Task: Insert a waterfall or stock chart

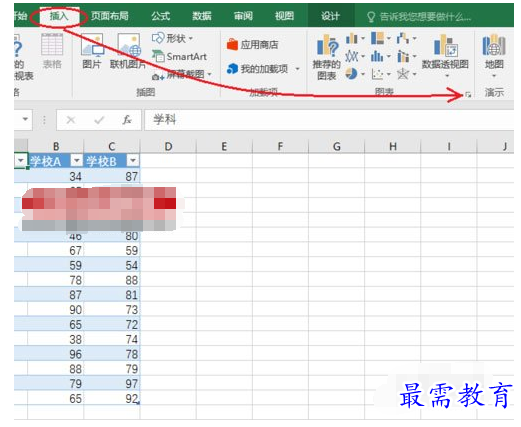Action: pos(406,39)
